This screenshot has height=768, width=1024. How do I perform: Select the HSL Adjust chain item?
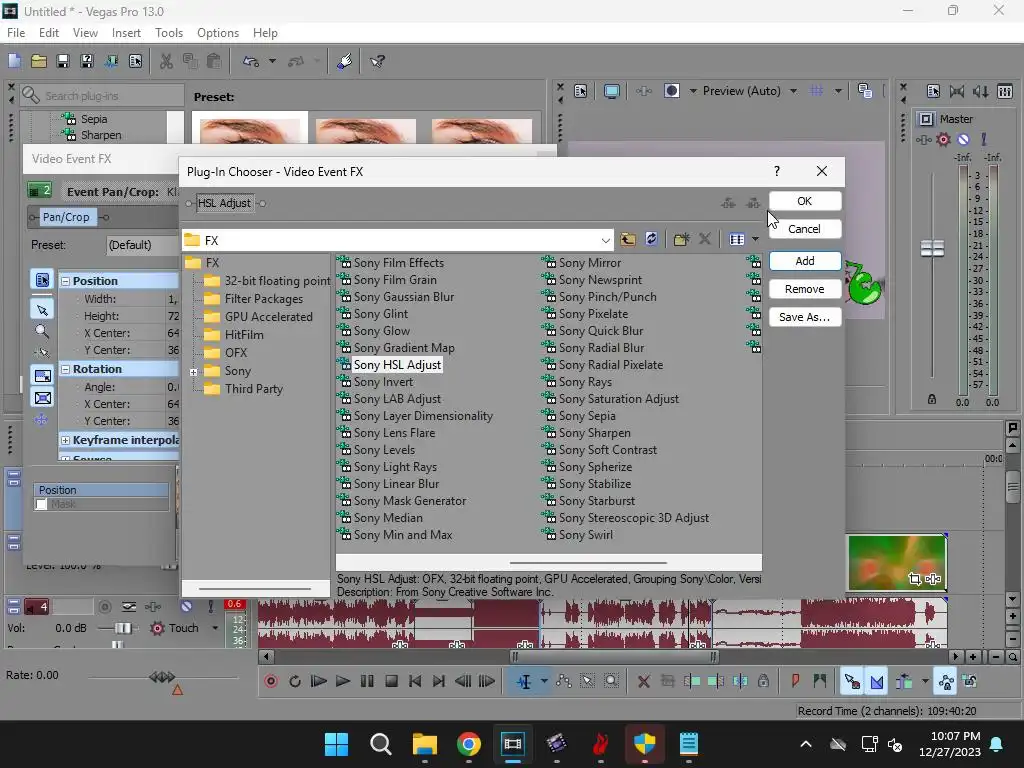click(x=224, y=203)
